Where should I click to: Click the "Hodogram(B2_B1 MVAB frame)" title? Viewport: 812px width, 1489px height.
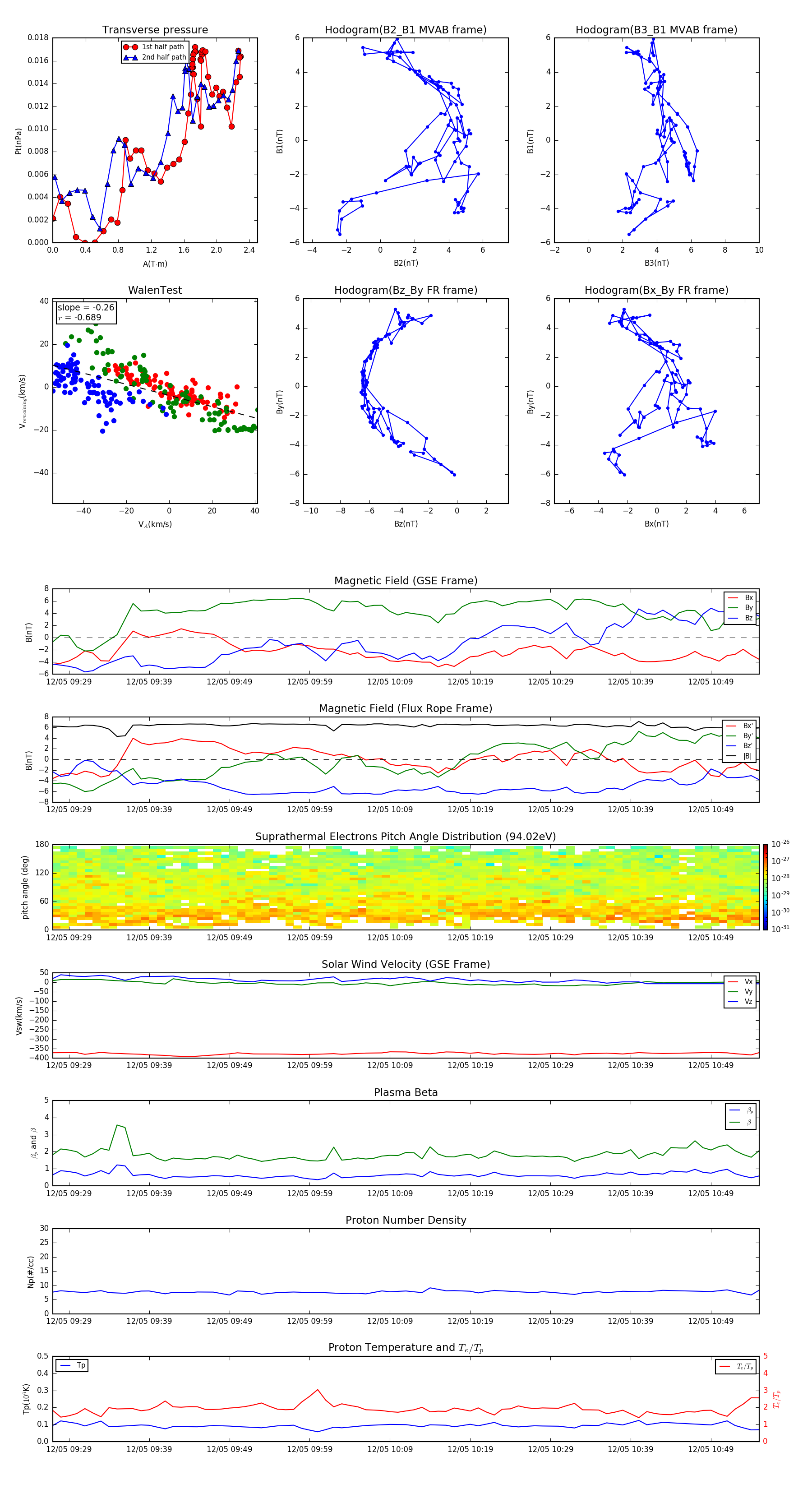[x=406, y=30]
